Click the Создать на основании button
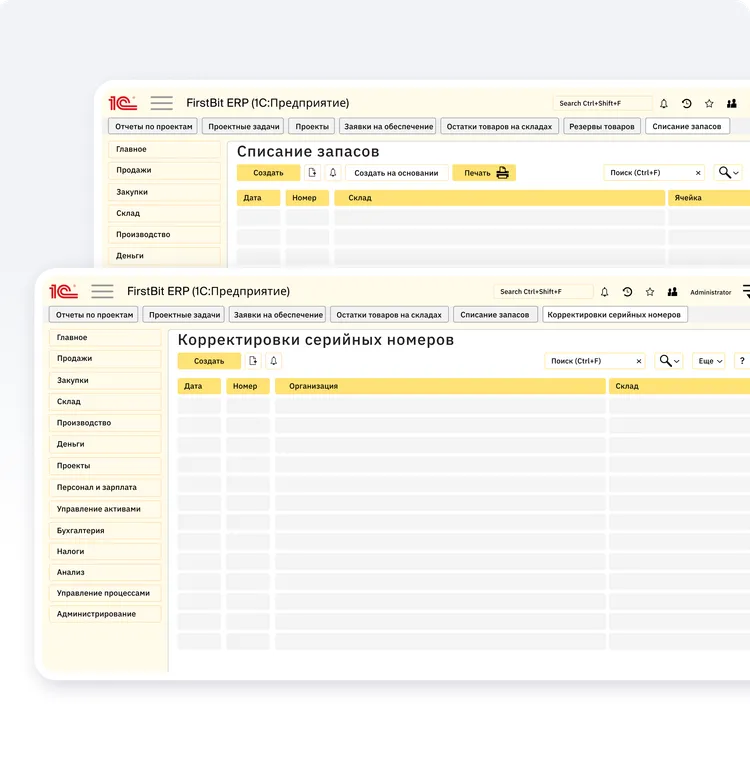This screenshot has height=760, width=750. (396, 173)
